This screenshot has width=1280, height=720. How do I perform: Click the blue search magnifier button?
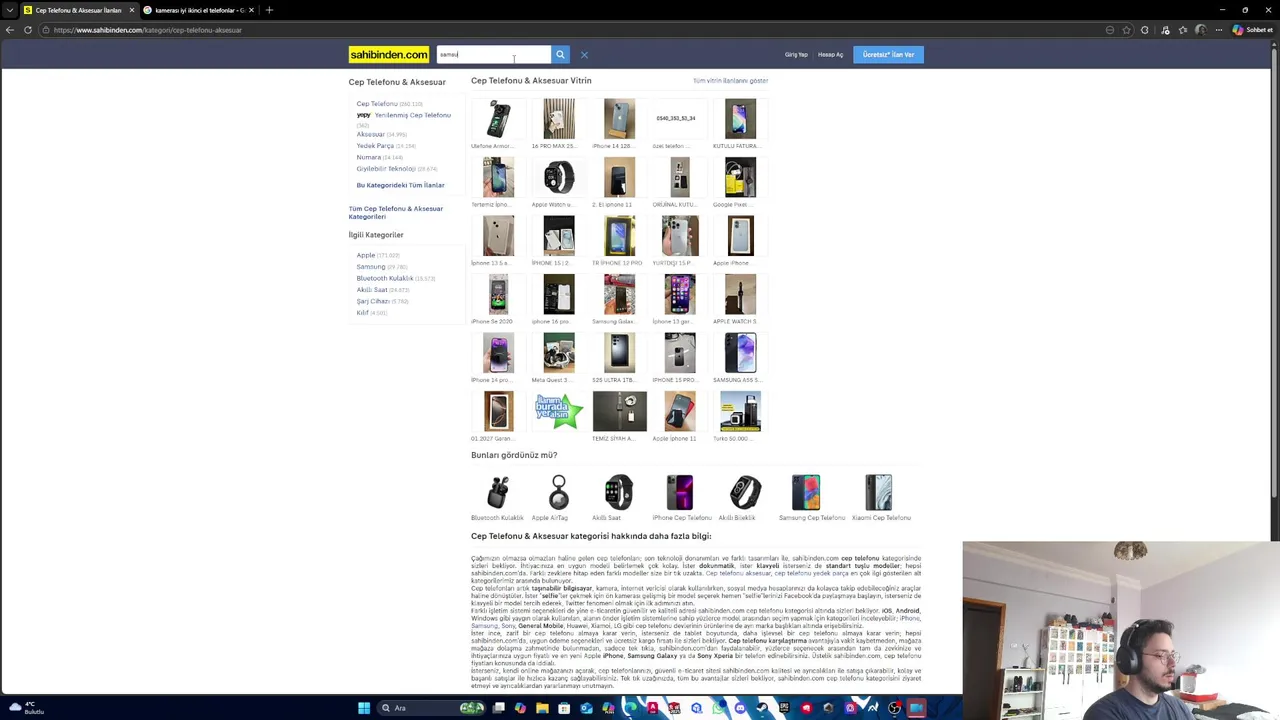(560, 55)
